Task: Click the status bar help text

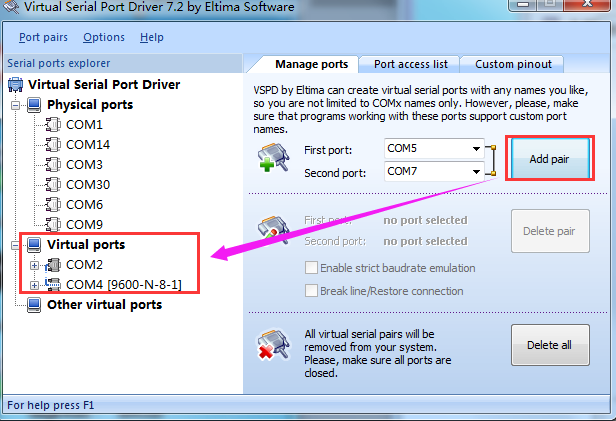Action: (x=51, y=405)
